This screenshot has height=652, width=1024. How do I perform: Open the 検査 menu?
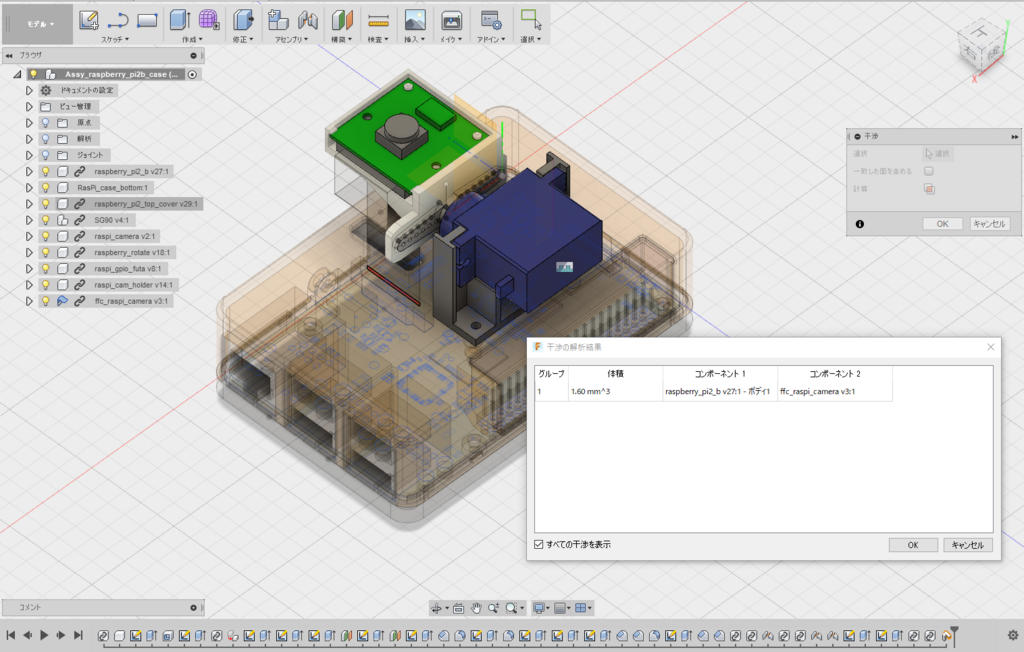coord(377,39)
